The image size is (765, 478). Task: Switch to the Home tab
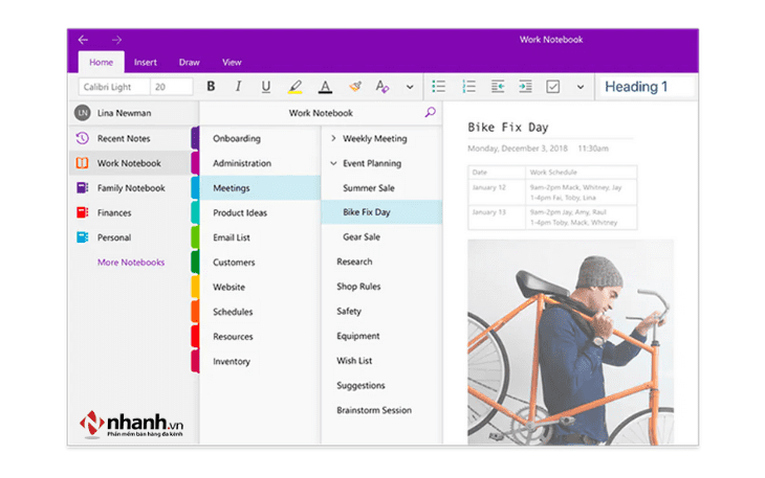point(101,62)
